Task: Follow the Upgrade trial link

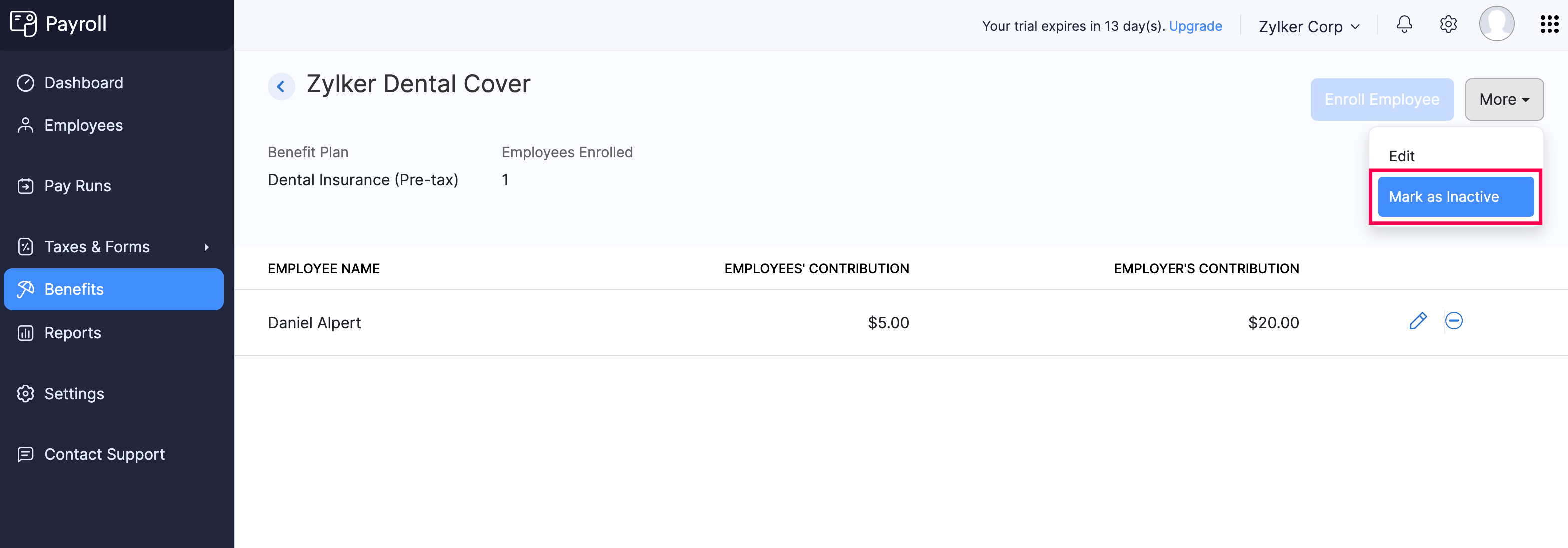Action: coord(1195,26)
